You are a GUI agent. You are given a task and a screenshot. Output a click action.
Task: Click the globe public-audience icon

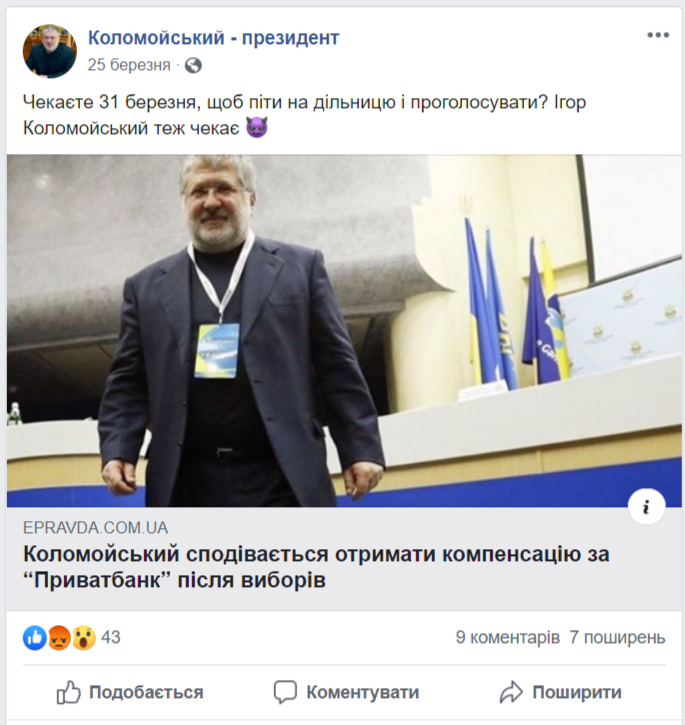point(193,65)
